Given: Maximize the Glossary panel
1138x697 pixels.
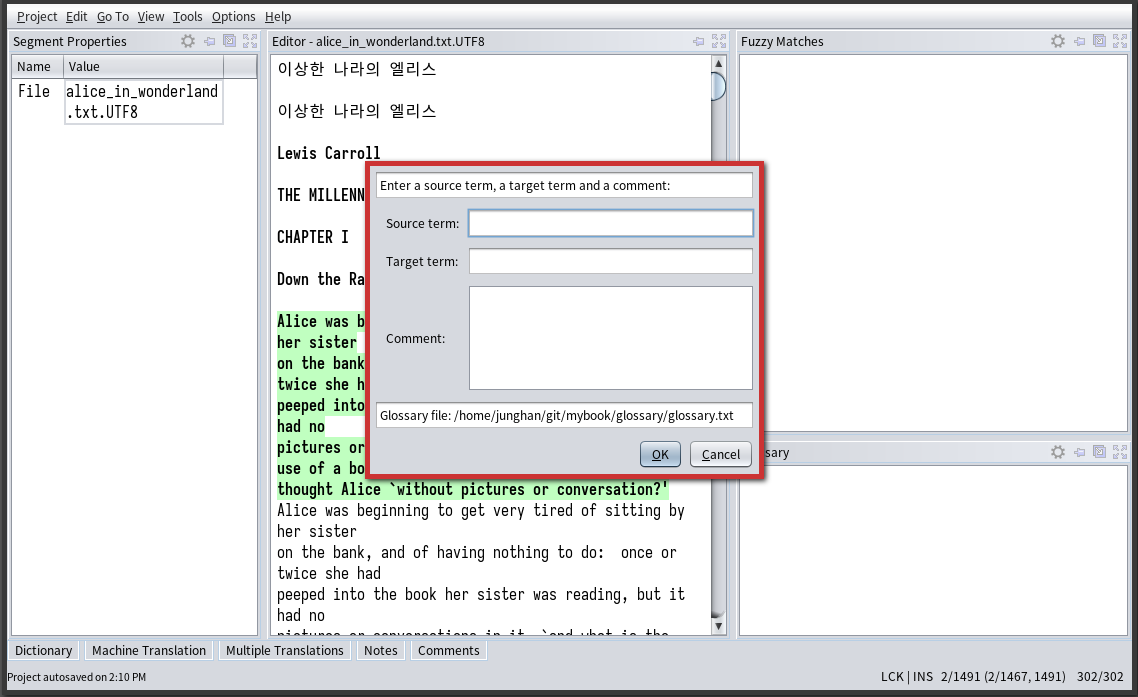Looking at the screenshot, I should click(1119, 453).
